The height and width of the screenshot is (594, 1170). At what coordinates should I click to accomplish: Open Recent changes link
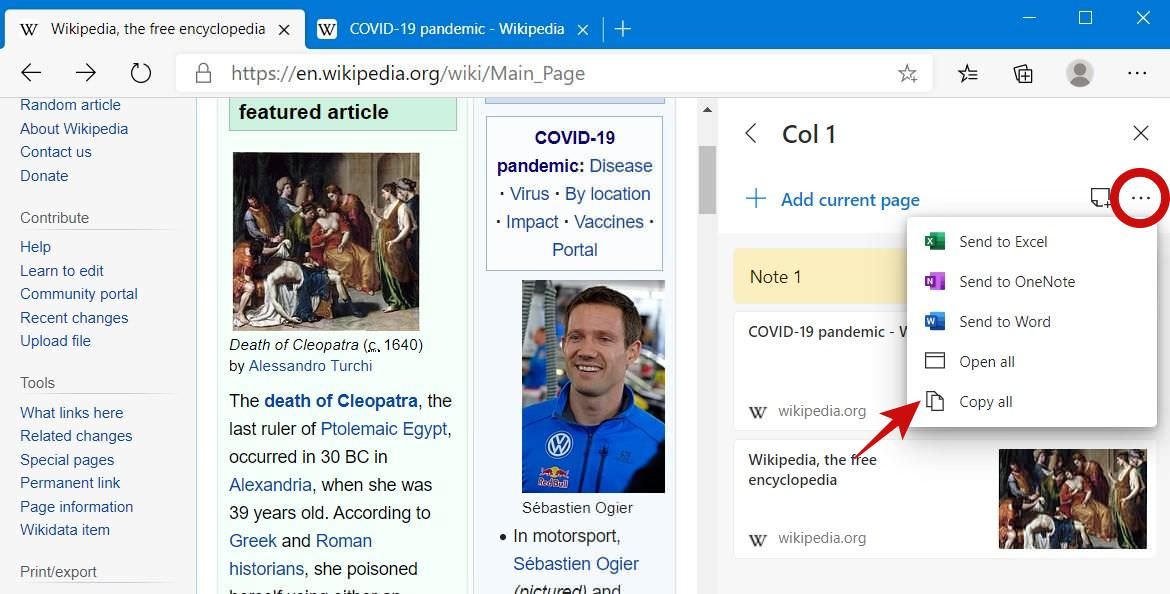(74, 317)
